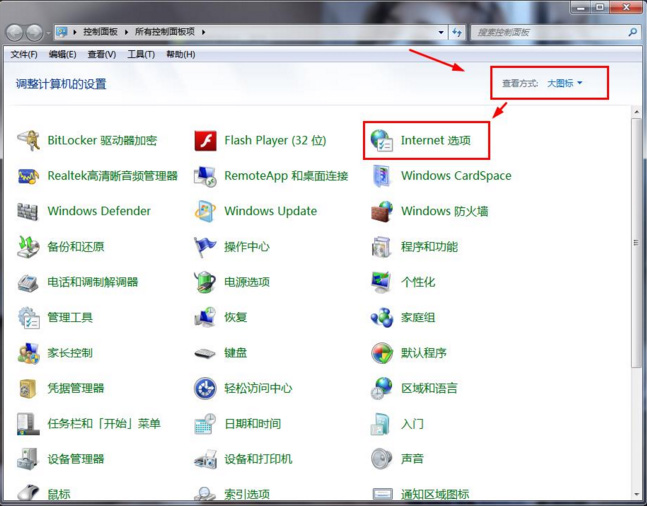
Task: Open the 家长控制 icon
Action: [x=28, y=353]
